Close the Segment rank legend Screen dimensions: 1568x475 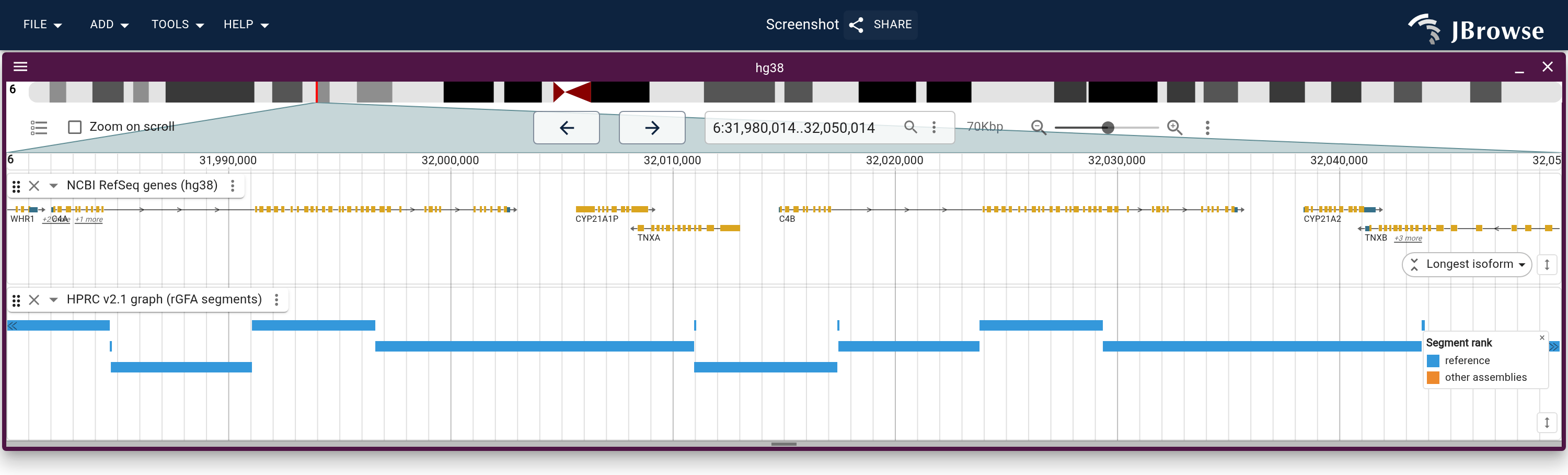point(1542,337)
